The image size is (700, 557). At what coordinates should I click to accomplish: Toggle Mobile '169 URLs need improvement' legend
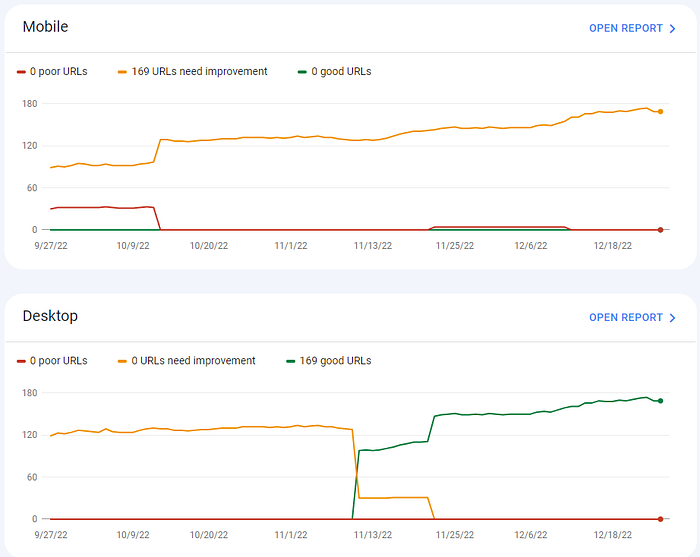coord(192,71)
